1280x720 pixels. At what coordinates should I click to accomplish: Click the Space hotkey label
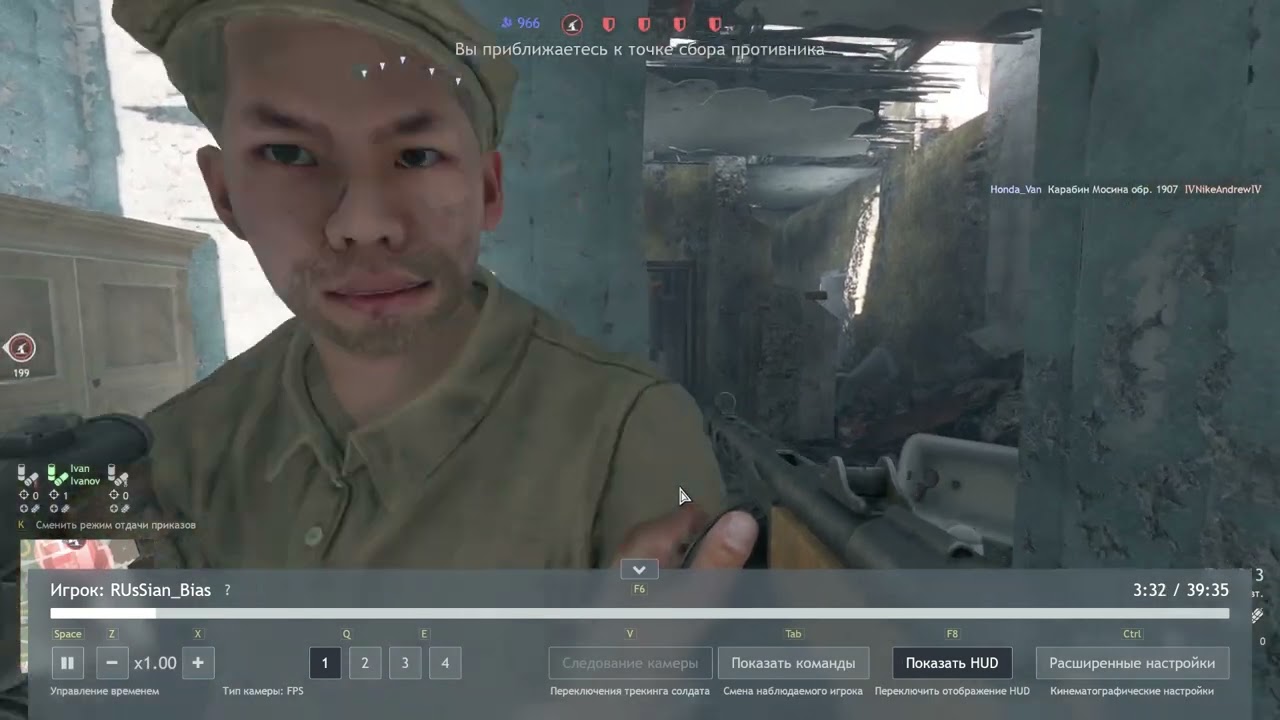click(x=68, y=634)
